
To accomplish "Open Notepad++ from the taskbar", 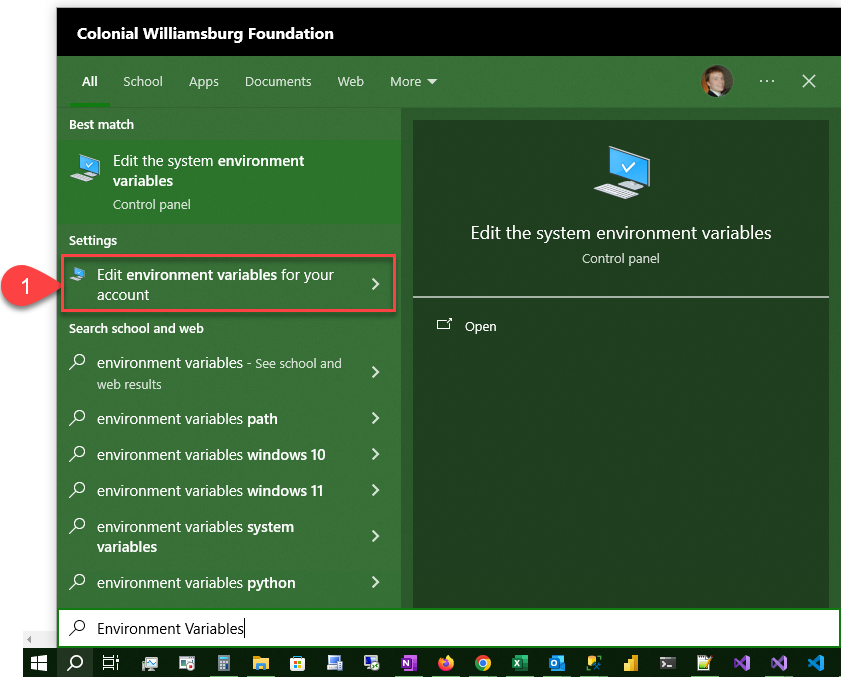I will click(704, 664).
